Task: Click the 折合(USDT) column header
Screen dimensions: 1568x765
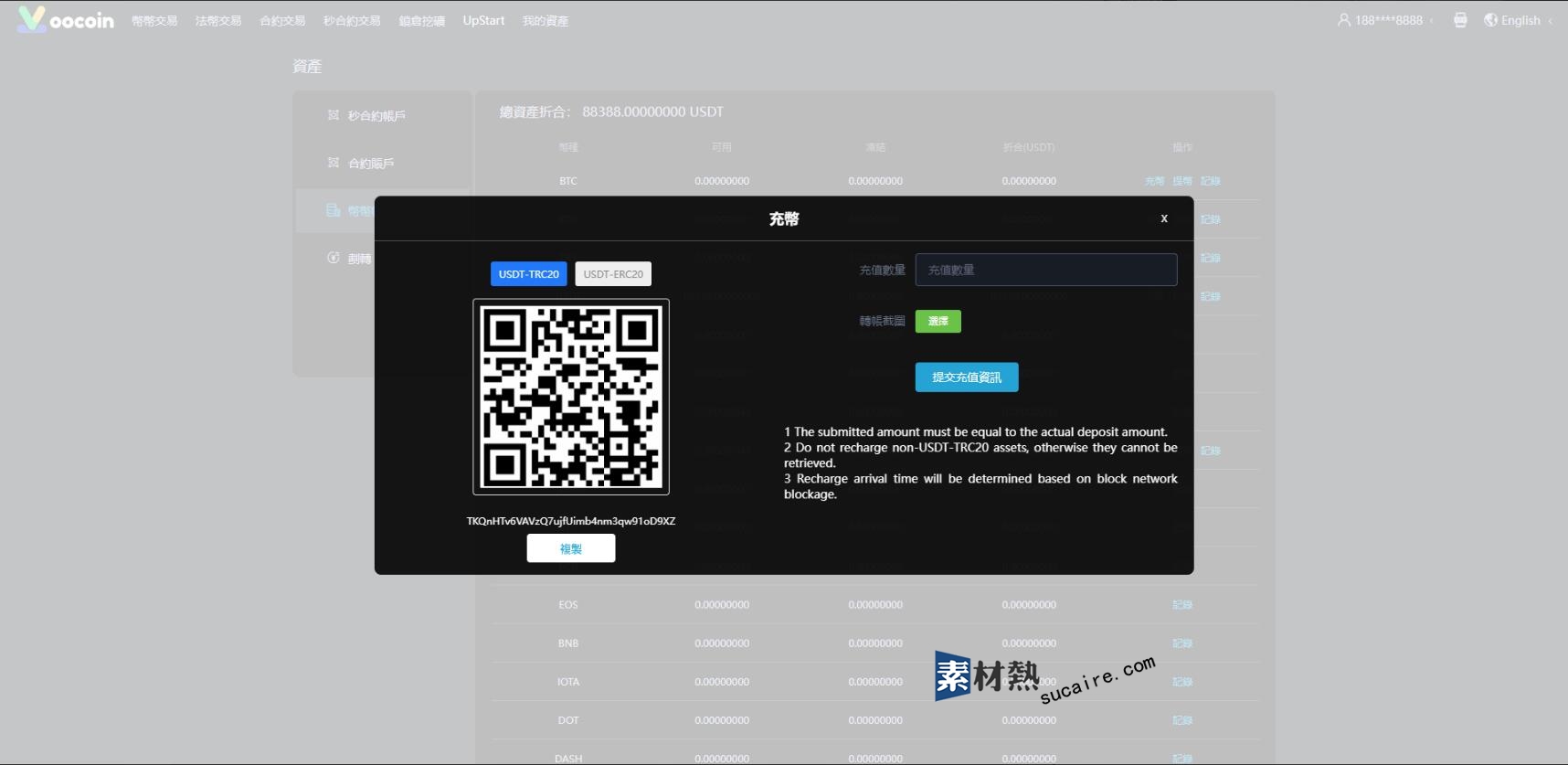Action: (x=1029, y=147)
